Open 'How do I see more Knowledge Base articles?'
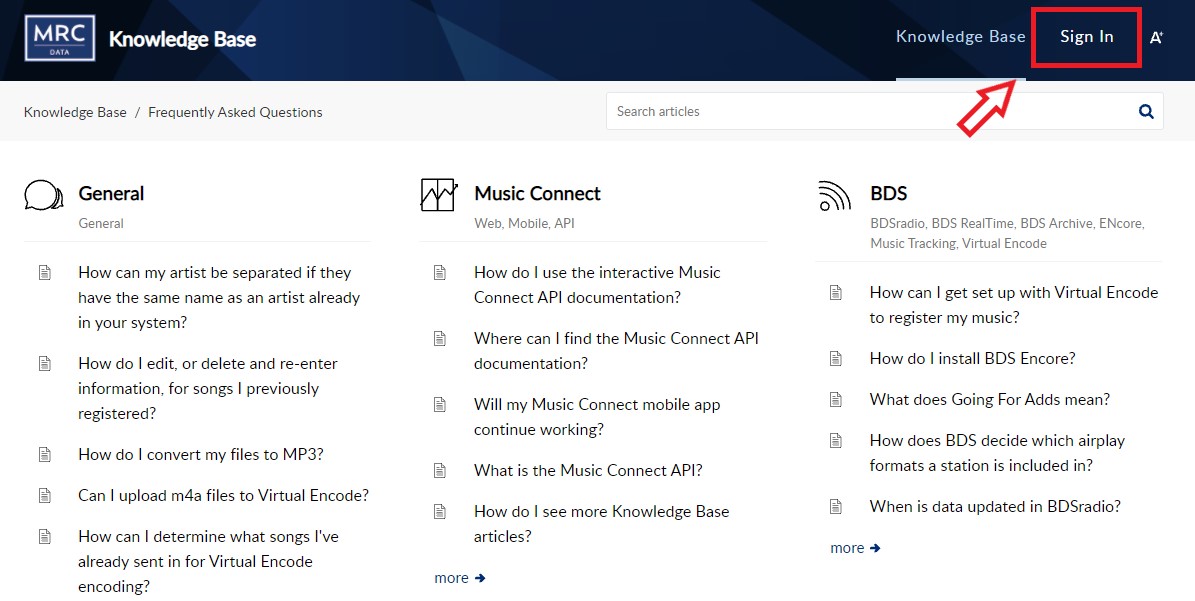The image size is (1195, 601). click(x=601, y=524)
